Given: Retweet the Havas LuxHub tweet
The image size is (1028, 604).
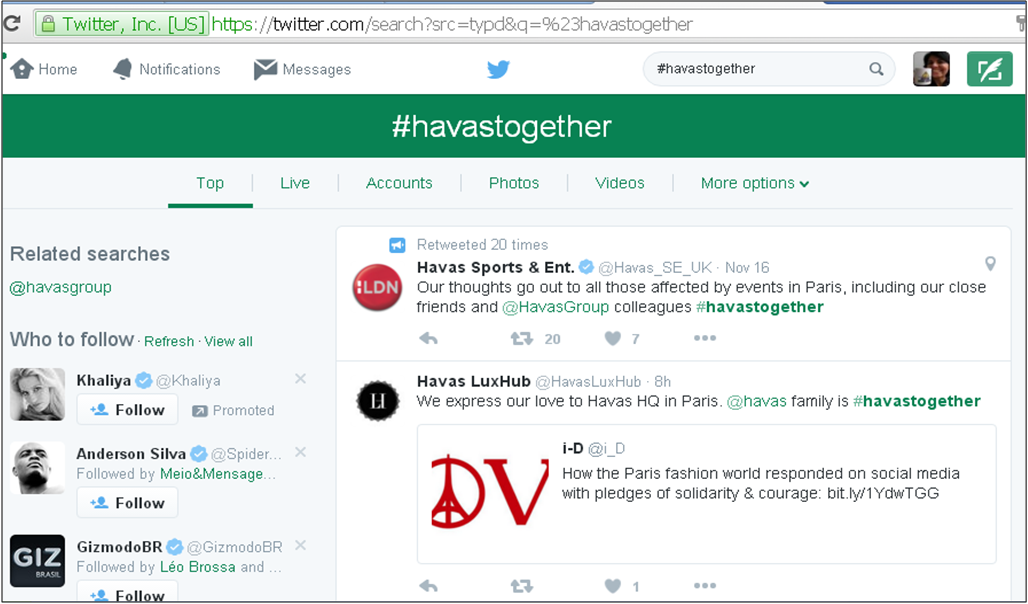Looking at the screenshot, I should tap(522, 586).
